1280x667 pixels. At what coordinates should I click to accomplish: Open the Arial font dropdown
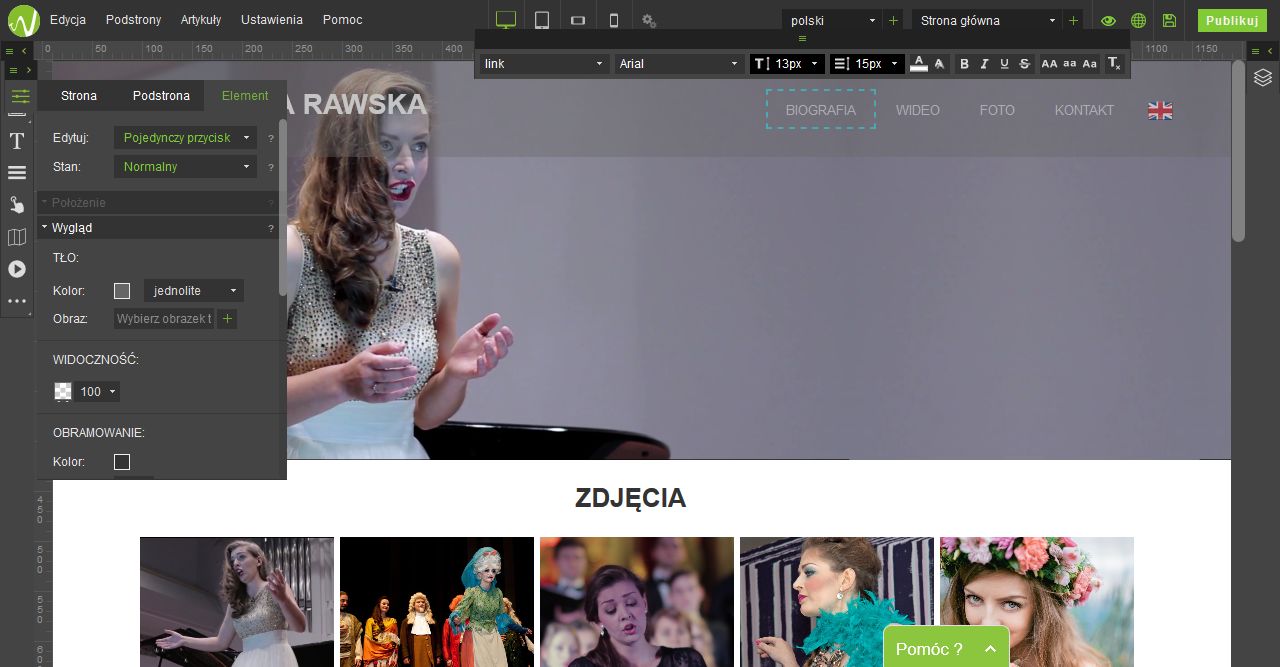678,64
